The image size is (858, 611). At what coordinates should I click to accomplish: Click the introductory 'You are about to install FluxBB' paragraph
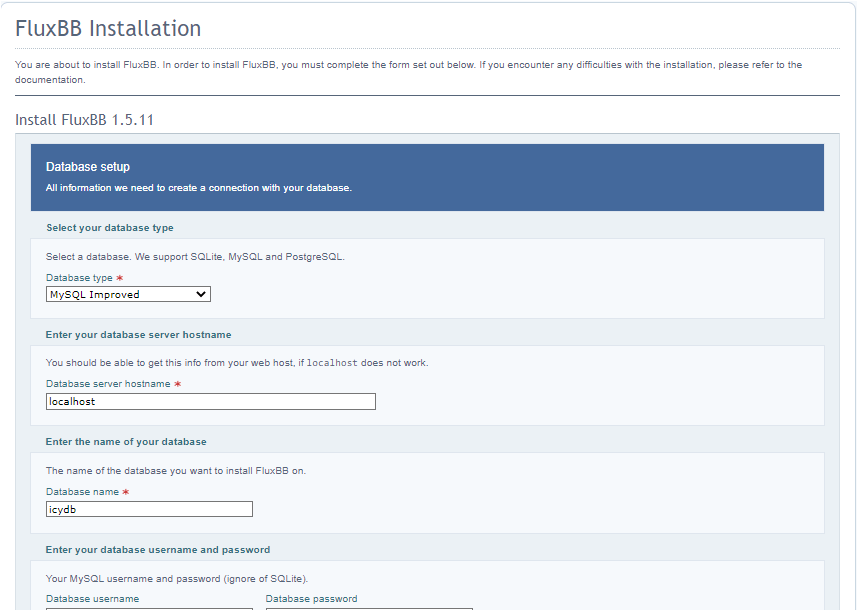click(408, 72)
